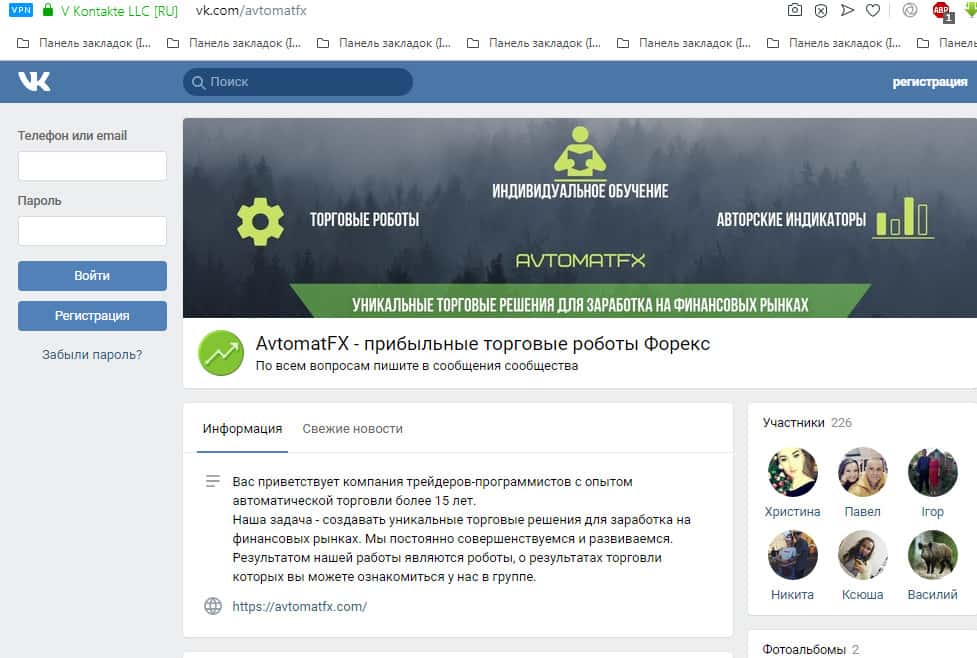The width and height of the screenshot is (977, 658).
Task: Click the AvtomatFX green chart avatar
Action: coord(221,353)
